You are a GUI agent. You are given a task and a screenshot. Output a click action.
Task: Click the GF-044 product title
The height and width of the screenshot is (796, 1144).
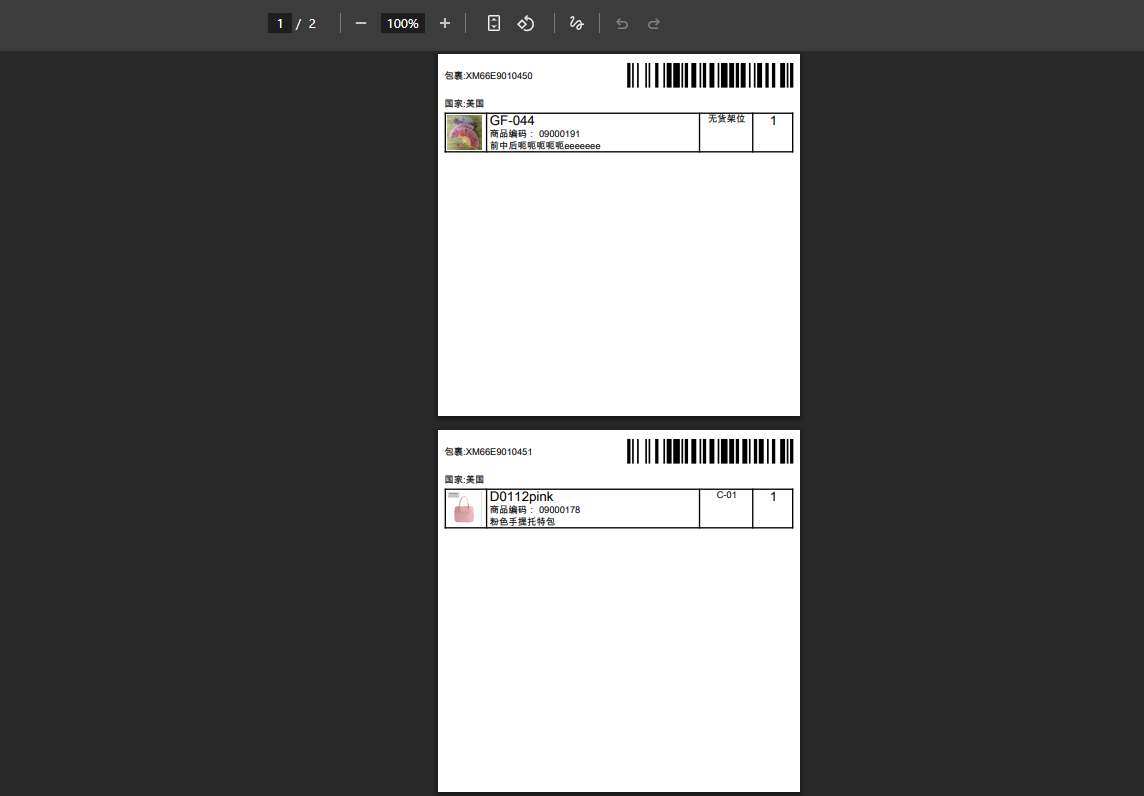512,120
